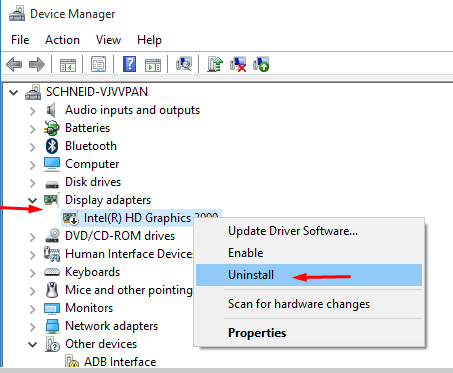This screenshot has width=453, height=373.
Task: Click the Other devices question mark icon
Action: tap(52, 344)
